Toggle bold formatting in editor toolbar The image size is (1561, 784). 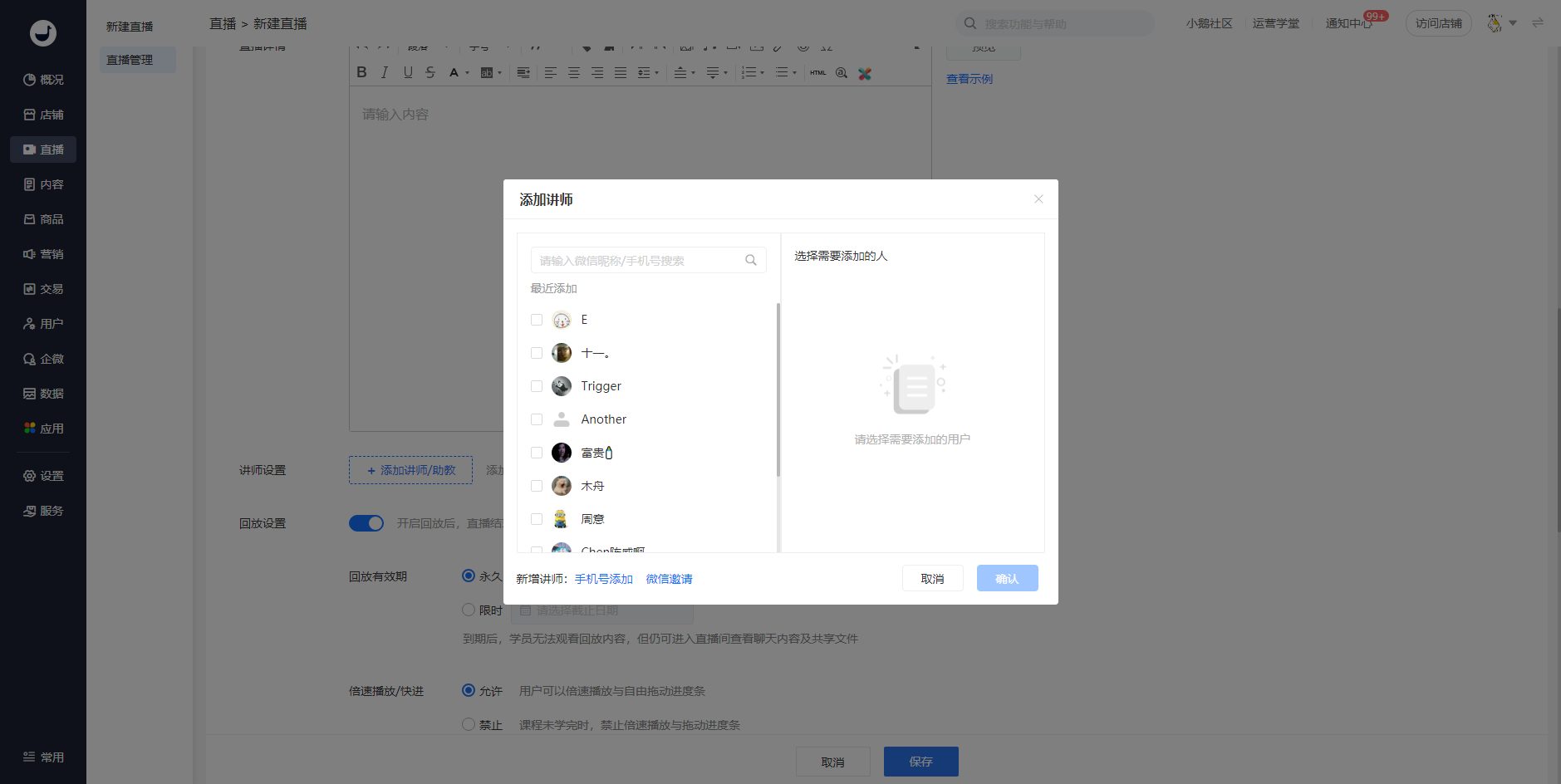(361, 72)
